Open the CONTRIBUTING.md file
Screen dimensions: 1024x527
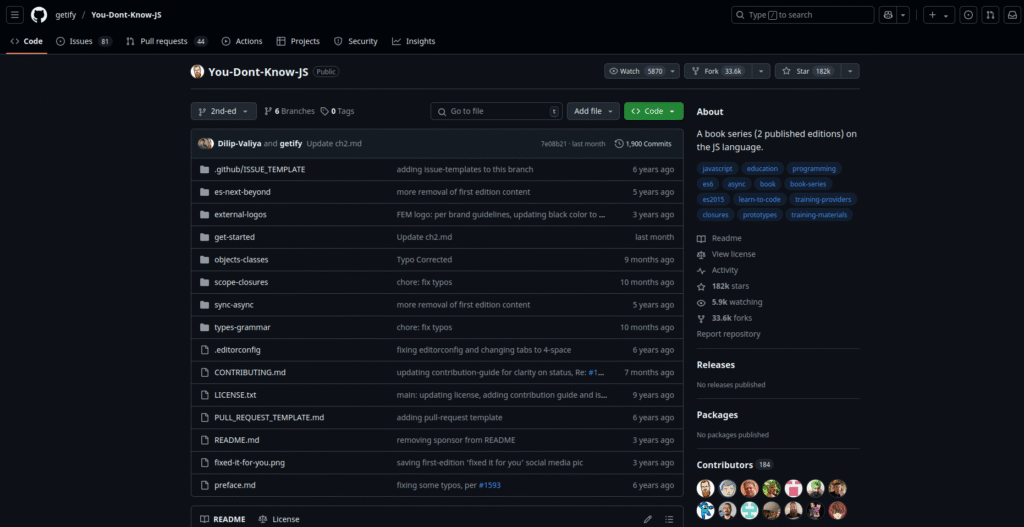[250, 372]
